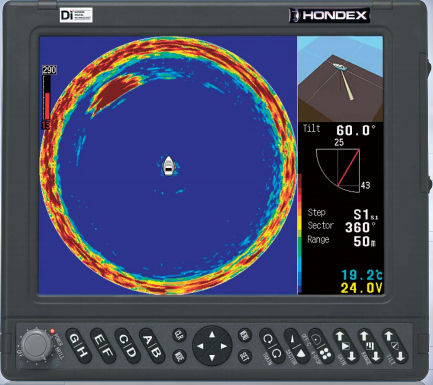Tap the four-dots mode key

click(326, 354)
